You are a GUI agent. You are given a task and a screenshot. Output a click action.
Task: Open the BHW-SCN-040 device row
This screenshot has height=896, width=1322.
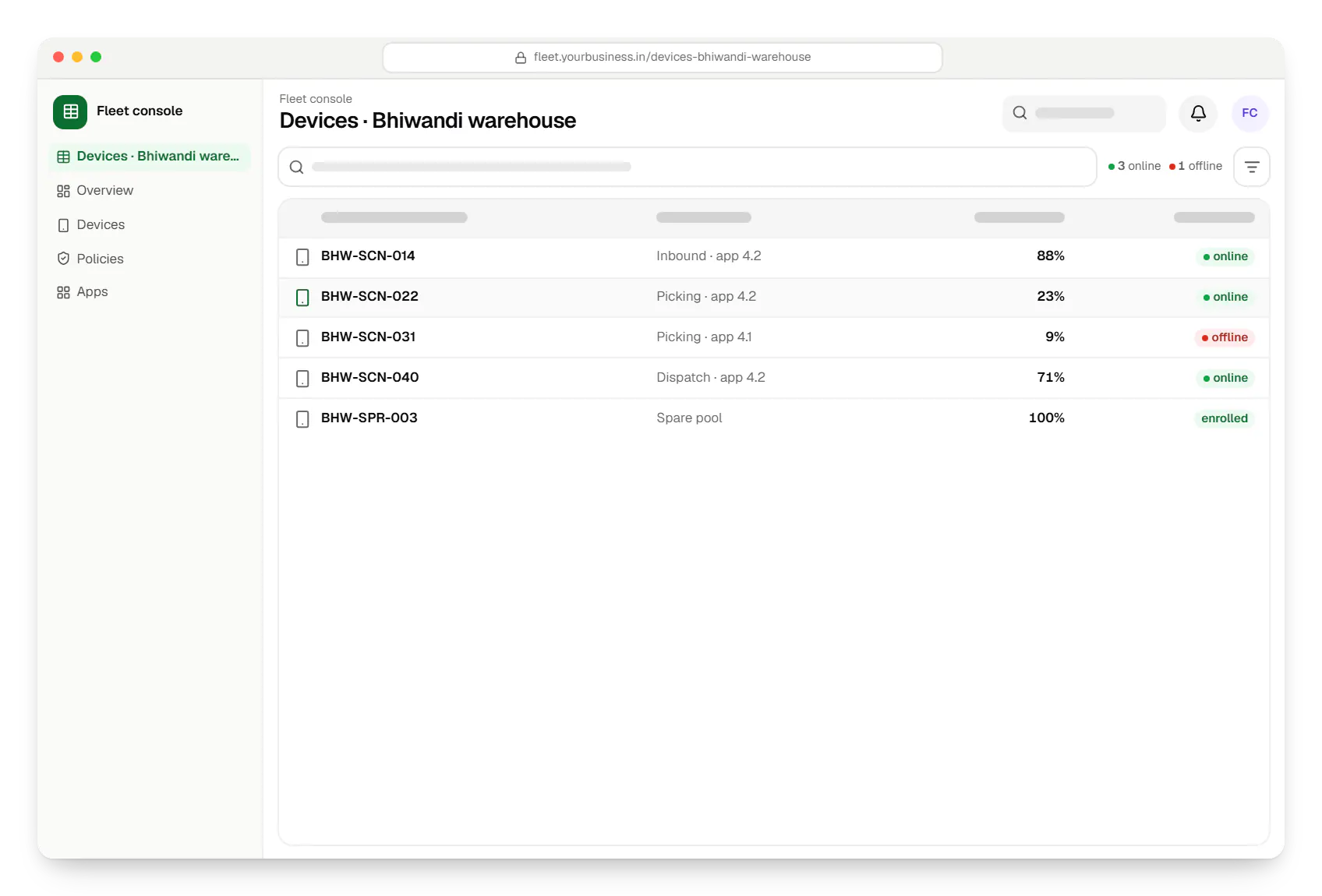pyautogui.click(x=774, y=378)
